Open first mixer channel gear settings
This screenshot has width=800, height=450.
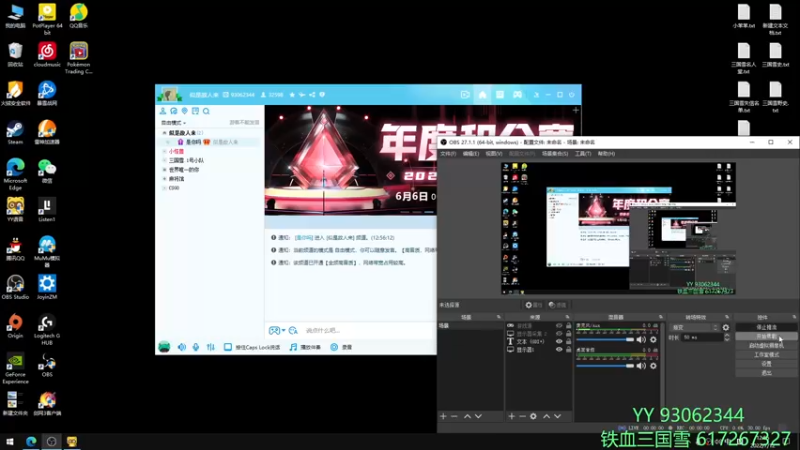click(x=653, y=340)
